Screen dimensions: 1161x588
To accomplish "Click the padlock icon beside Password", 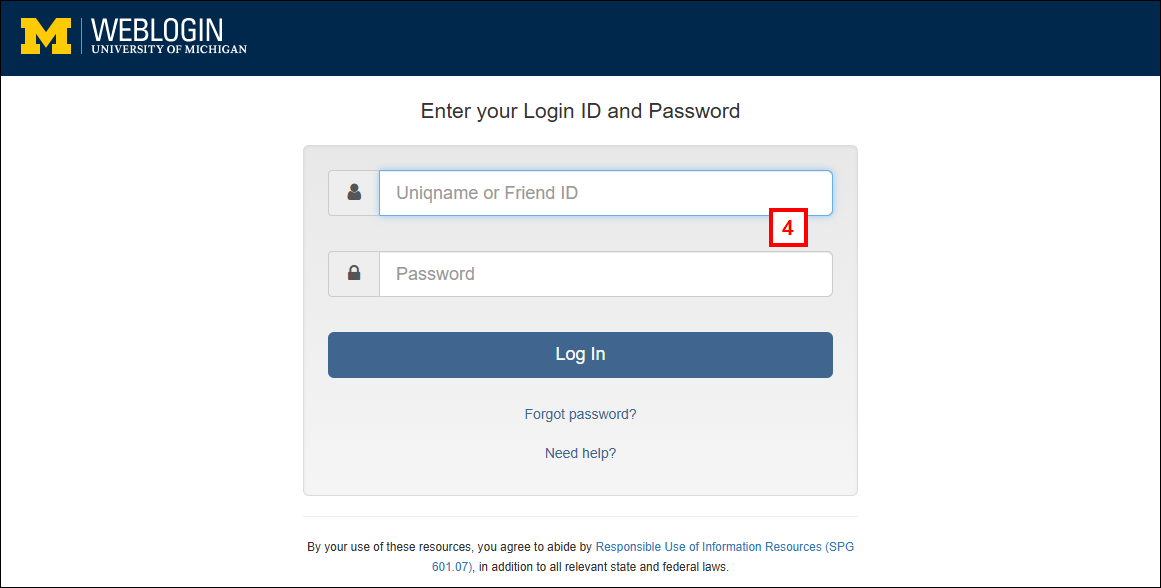I will pyautogui.click(x=354, y=274).
